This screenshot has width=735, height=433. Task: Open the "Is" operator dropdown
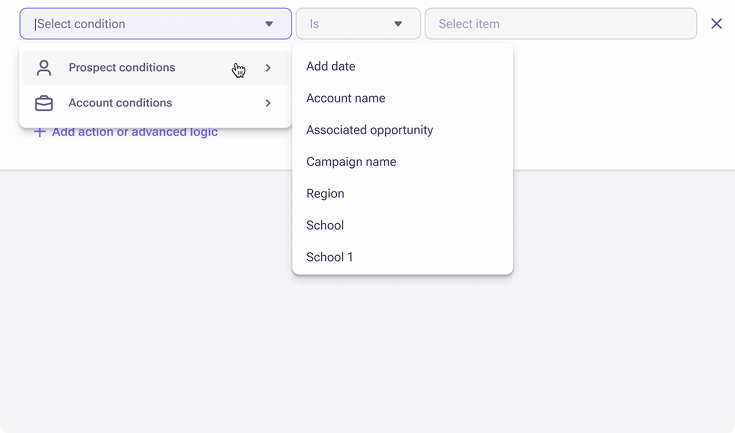(357, 24)
